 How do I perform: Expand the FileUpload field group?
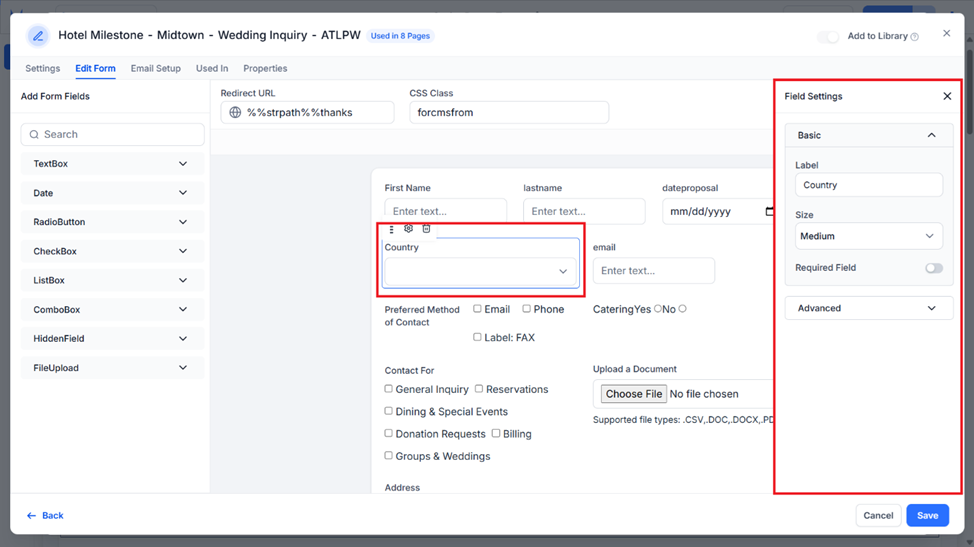pyautogui.click(x=112, y=368)
